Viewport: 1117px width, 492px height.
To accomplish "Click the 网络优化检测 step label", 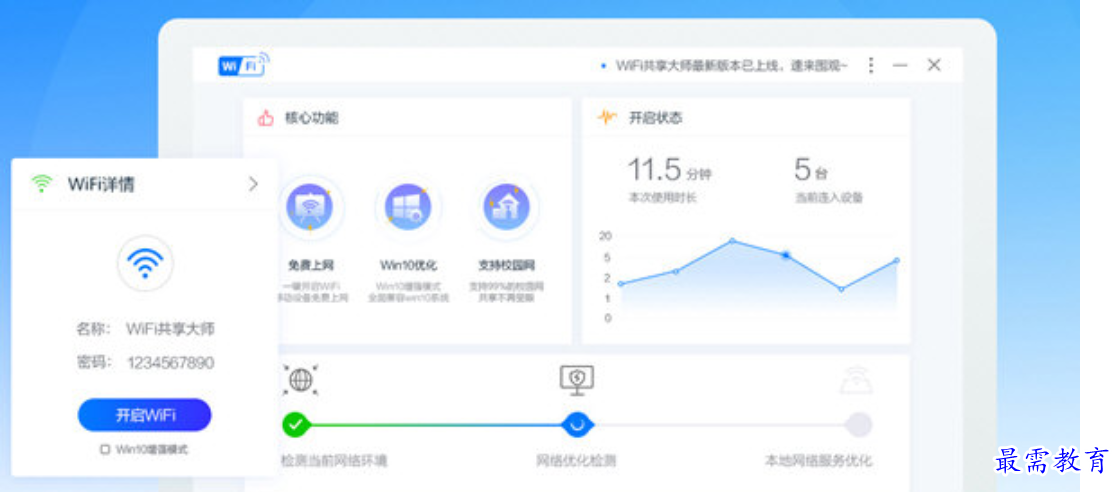I will coord(576,461).
